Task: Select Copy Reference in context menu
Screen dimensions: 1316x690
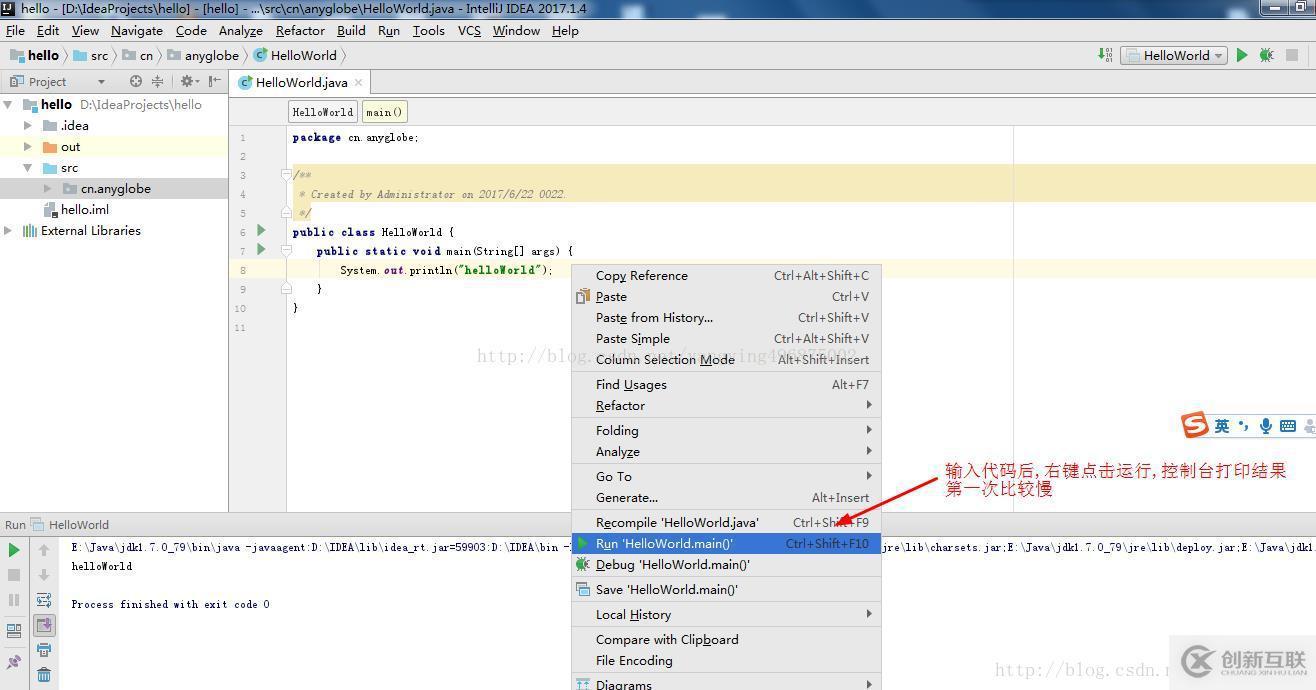Action: point(725,275)
